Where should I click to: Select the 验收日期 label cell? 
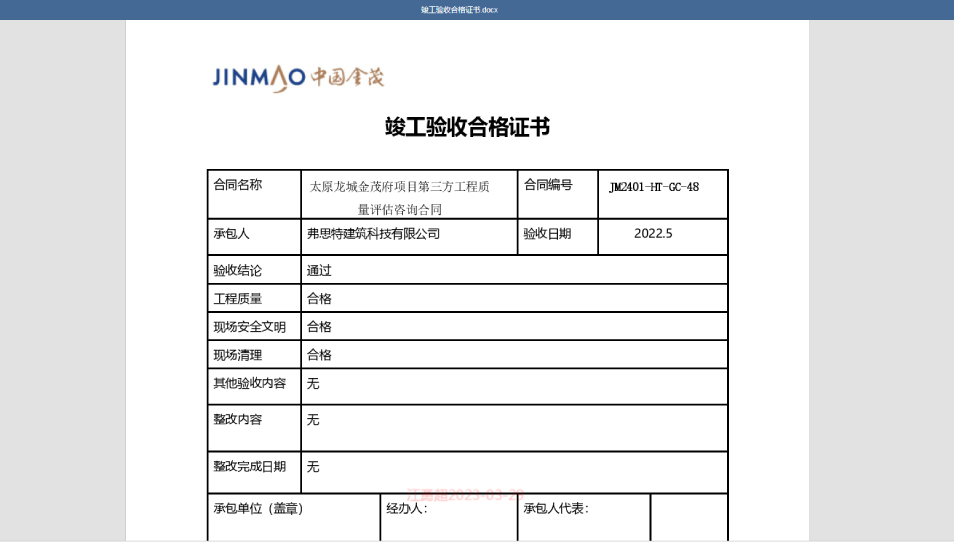548,234
